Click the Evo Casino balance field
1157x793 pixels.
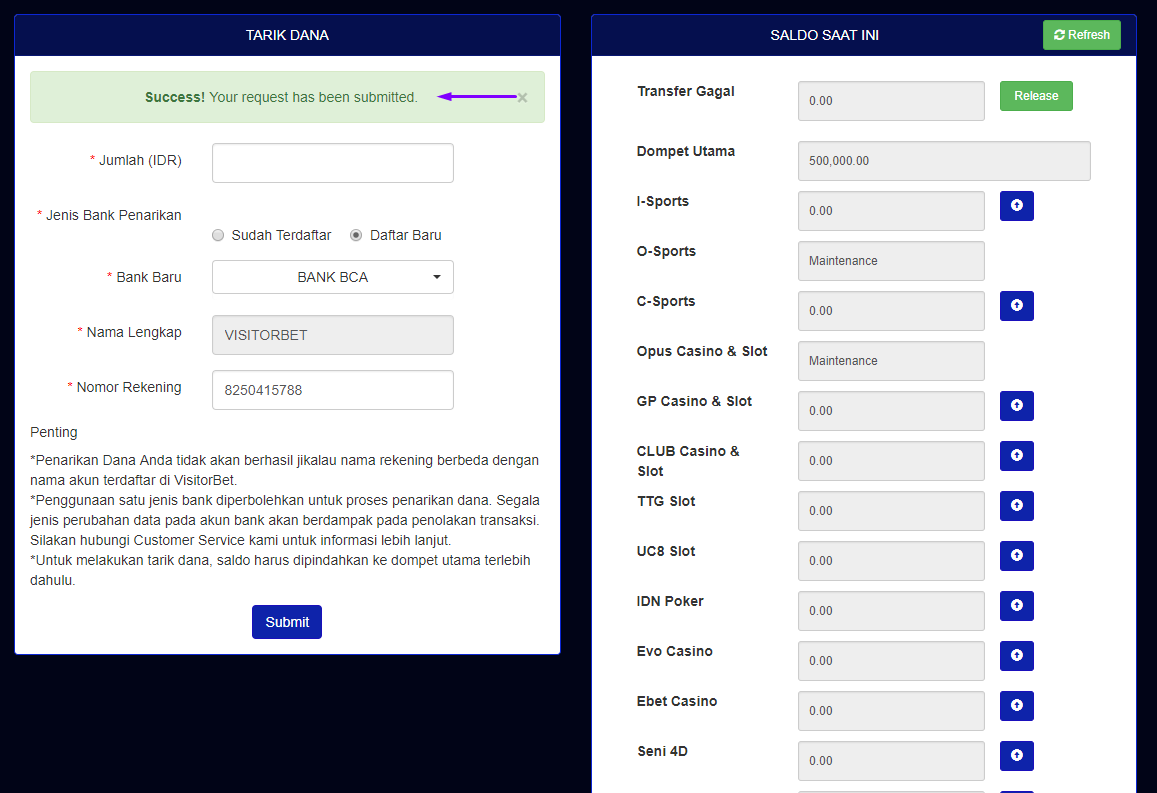click(x=891, y=660)
